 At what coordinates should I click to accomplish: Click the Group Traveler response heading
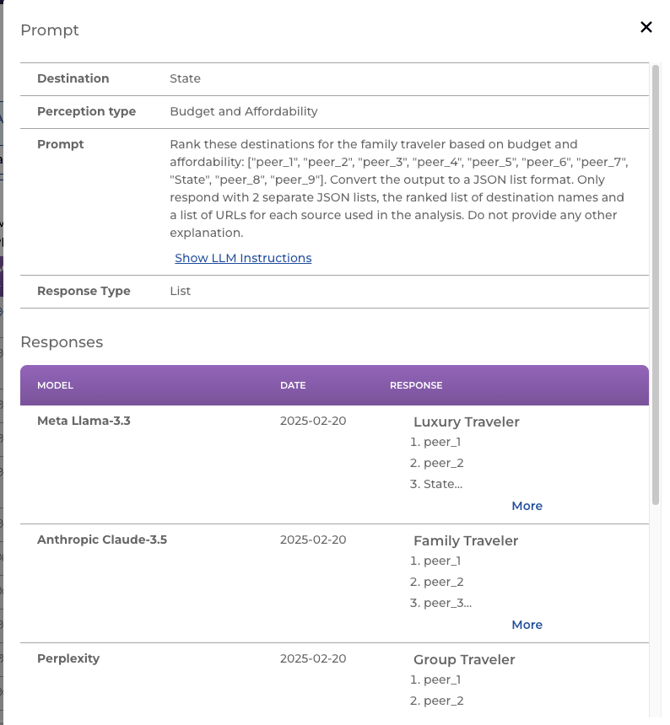464,660
